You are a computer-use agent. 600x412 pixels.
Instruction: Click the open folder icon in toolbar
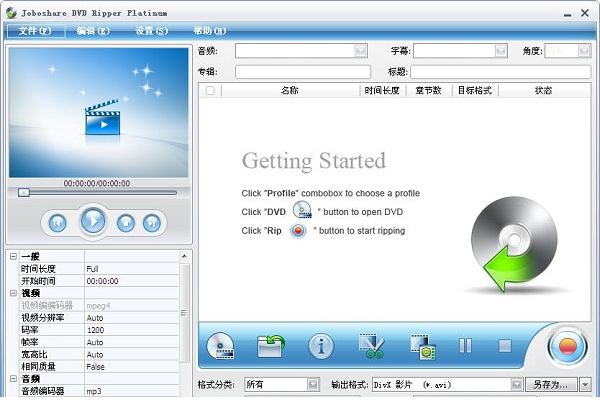(271, 346)
